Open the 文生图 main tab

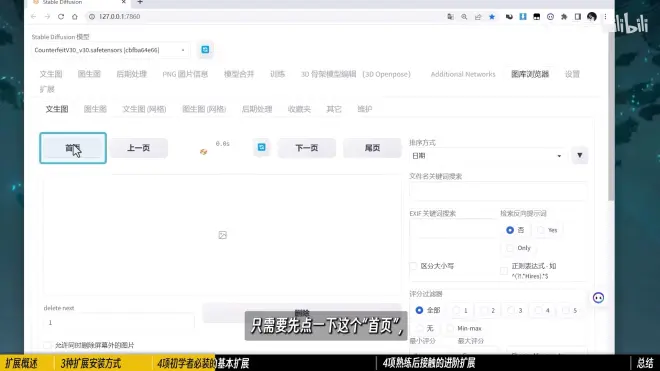51,74
